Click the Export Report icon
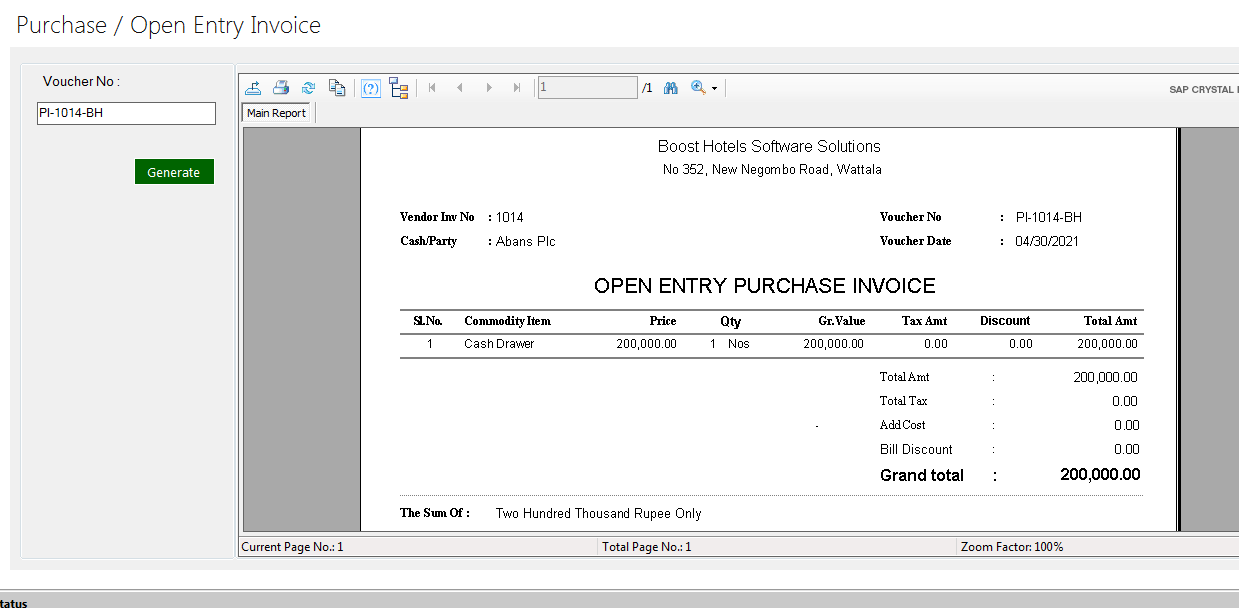 click(253, 88)
